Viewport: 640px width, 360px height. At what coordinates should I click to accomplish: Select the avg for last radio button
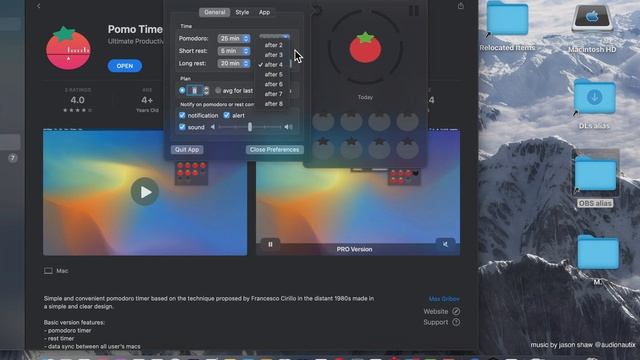coord(218,90)
